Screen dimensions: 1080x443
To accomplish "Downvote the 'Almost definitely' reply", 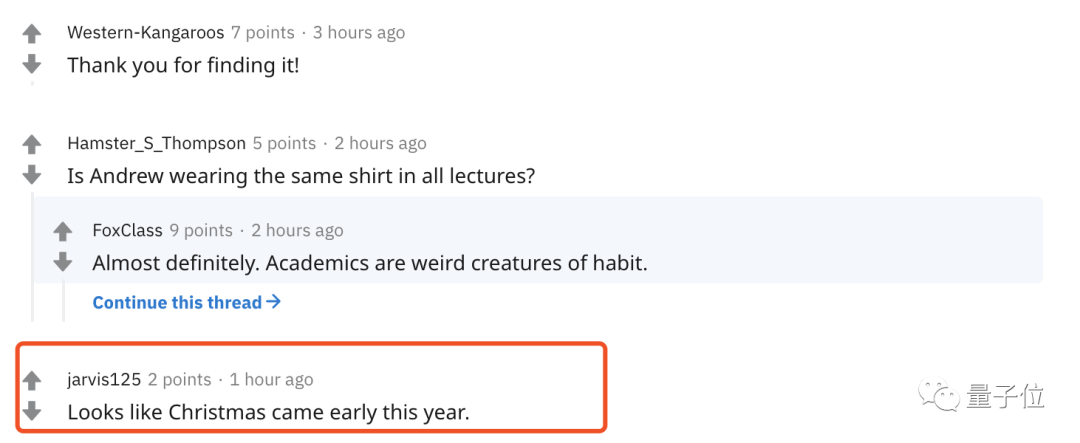I will tap(63, 262).
